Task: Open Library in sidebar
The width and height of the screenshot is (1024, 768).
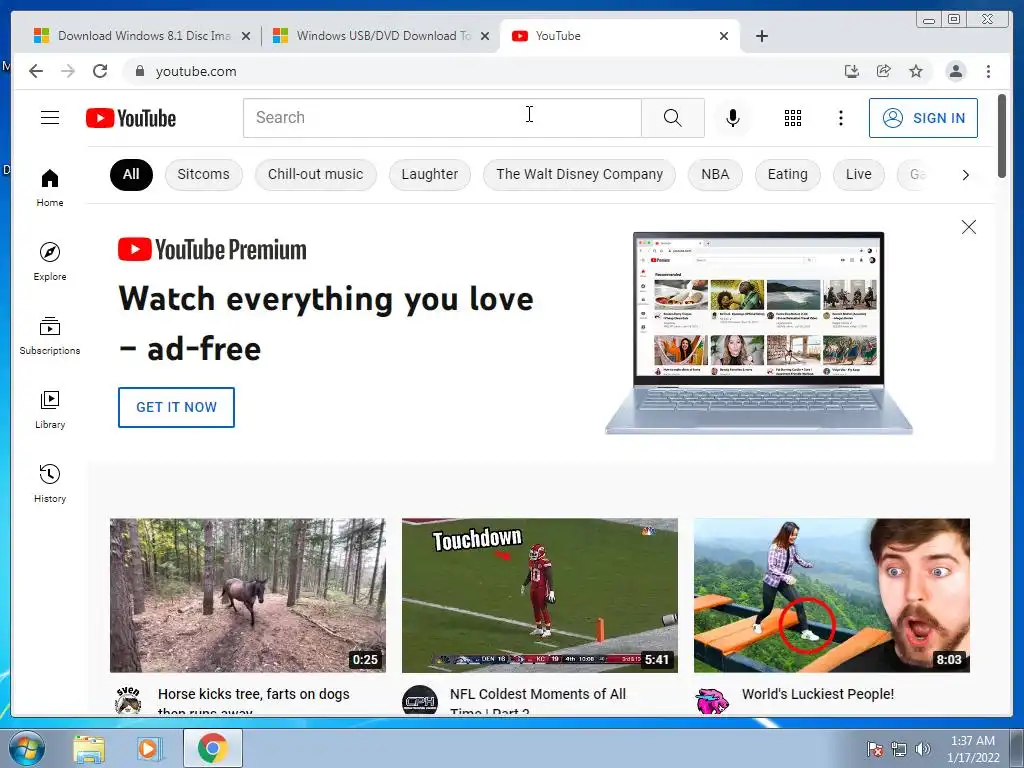Action: pos(50,409)
